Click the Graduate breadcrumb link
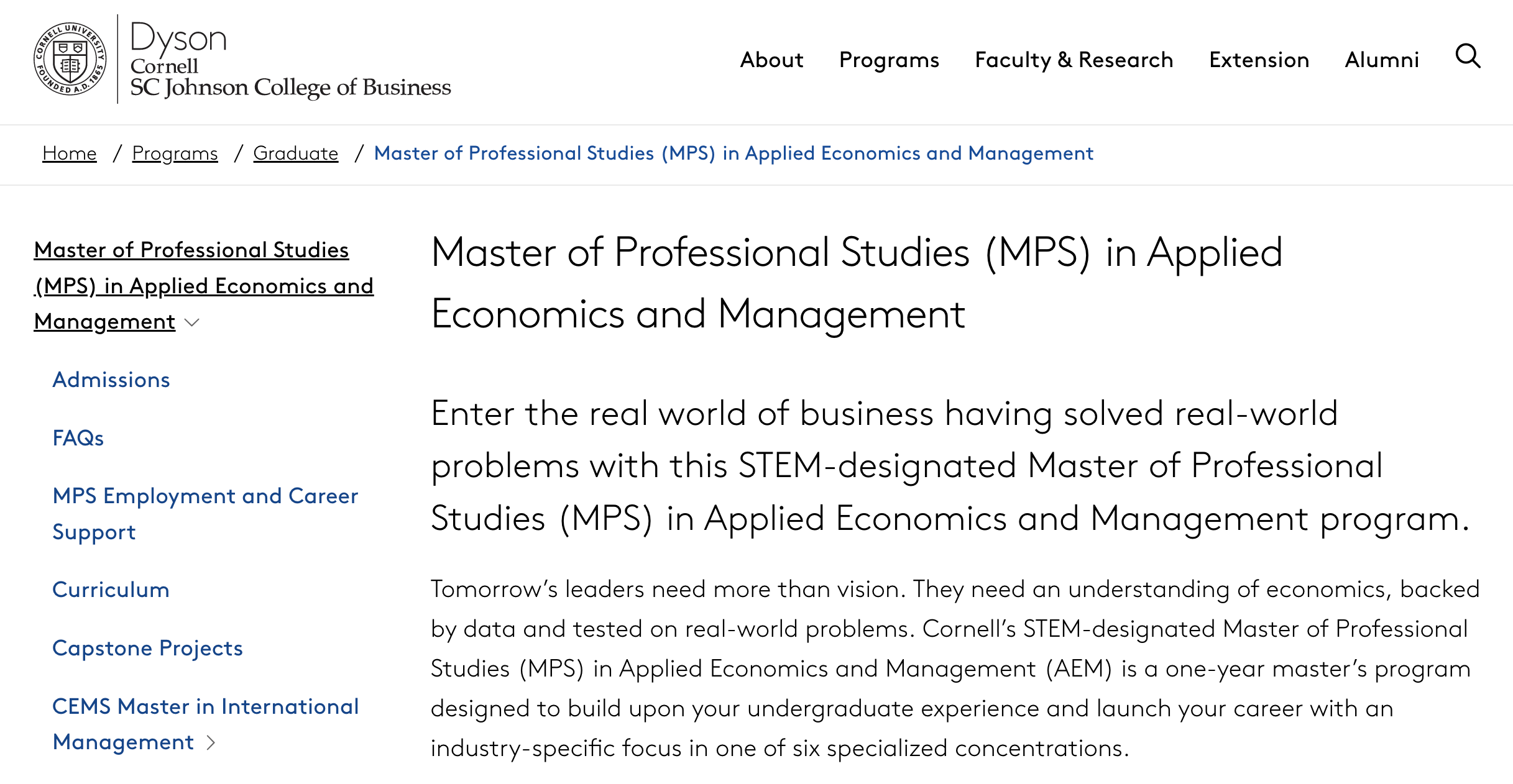The image size is (1513, 784). point(295,153)
